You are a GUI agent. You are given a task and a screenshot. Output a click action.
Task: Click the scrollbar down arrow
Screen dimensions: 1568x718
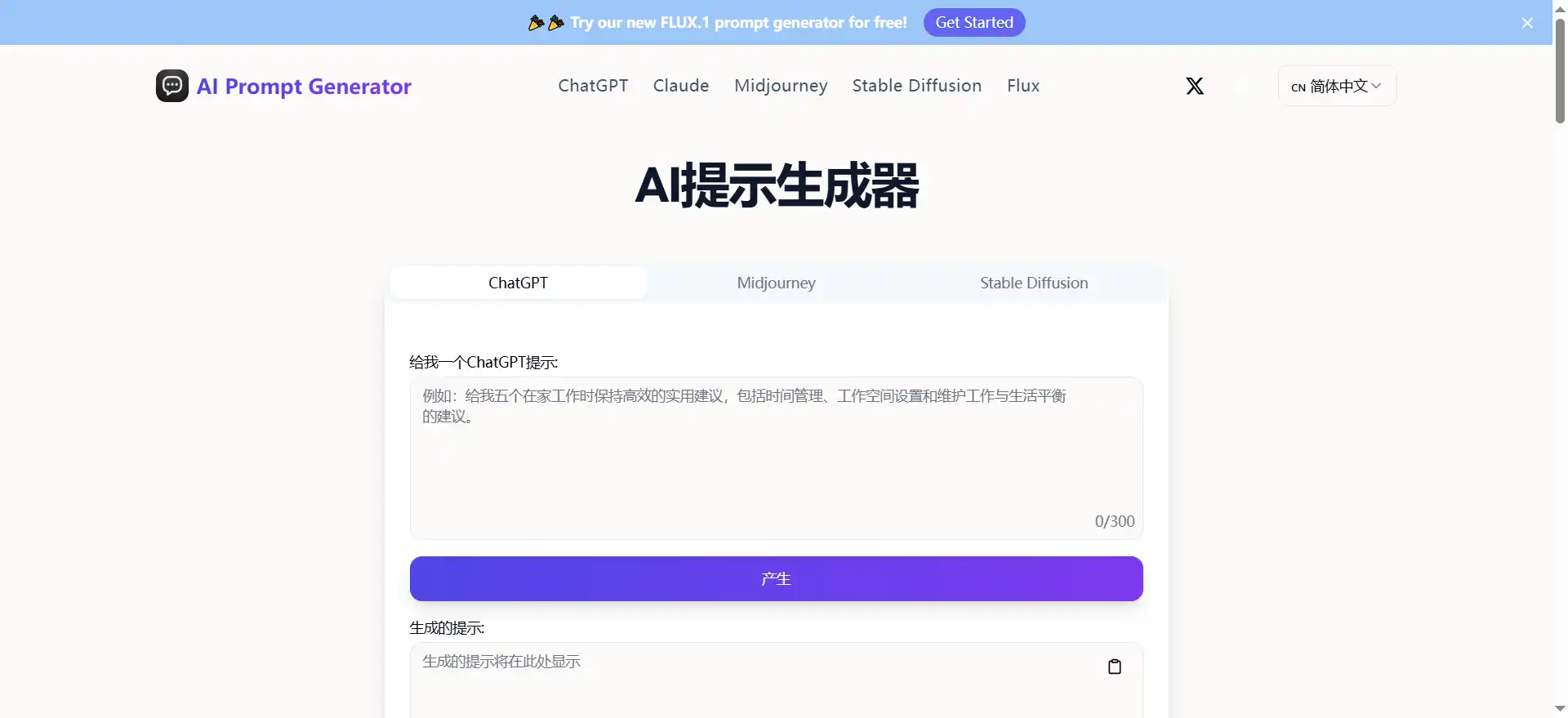pos(1560,709)
